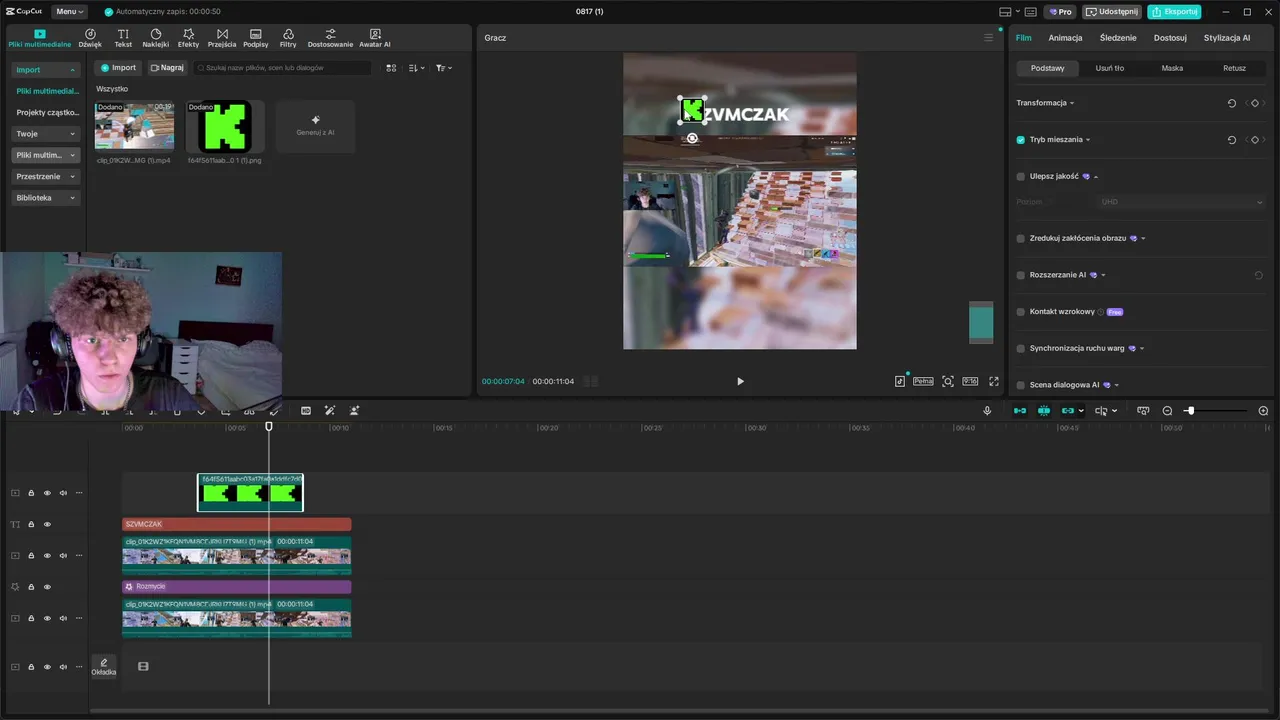Add keyframe for Tryb mieszania

click(x=1255, y=140)
